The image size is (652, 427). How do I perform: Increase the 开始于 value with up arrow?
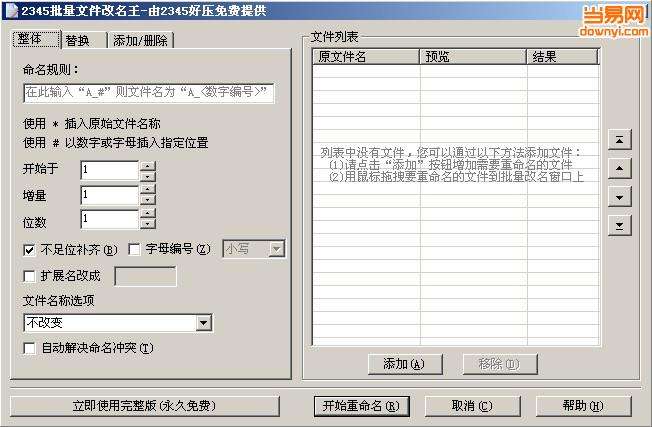148,166
